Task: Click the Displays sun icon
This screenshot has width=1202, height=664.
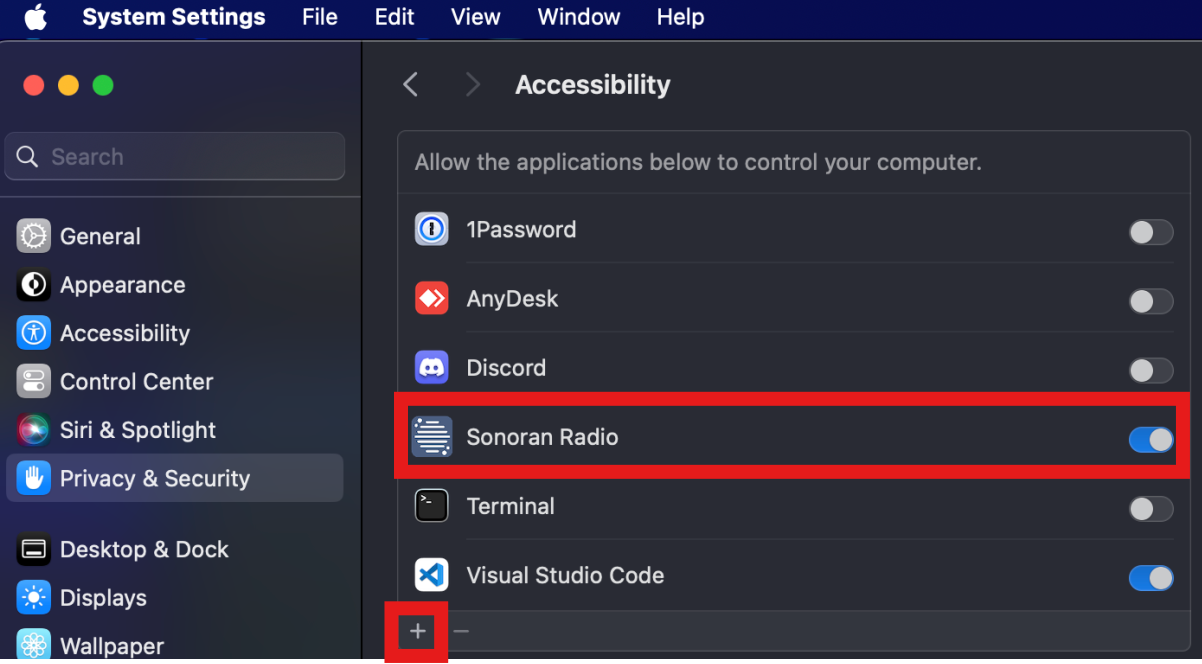Action: pyautogui.click(x=33, y=598)
